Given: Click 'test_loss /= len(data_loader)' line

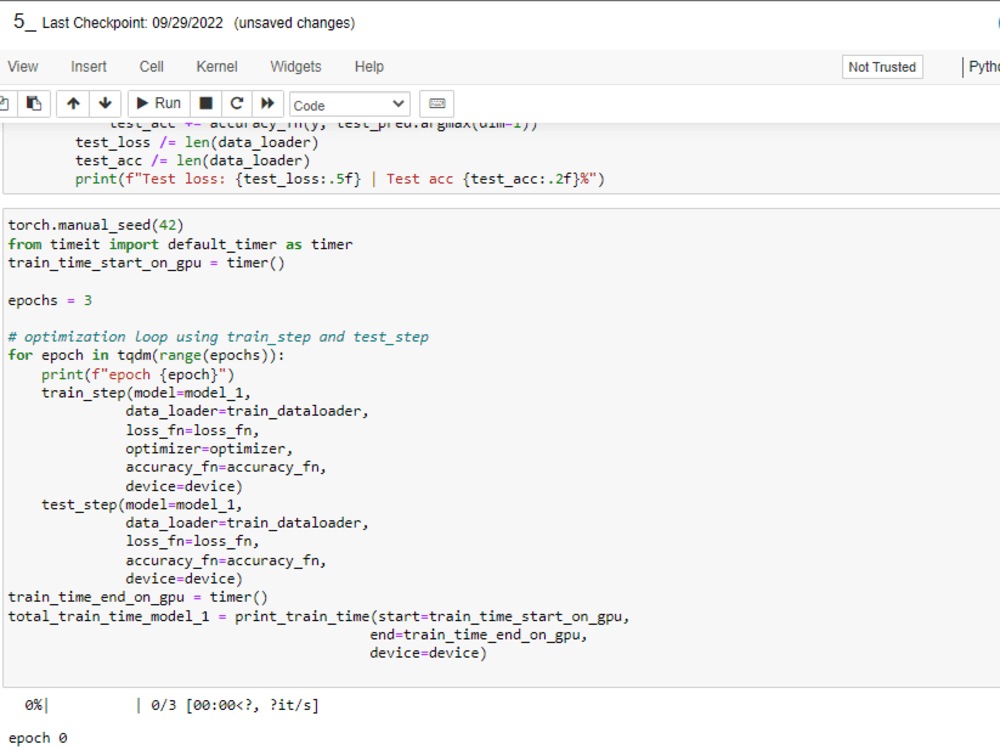Looking at the screenshot, I should 197,142.
